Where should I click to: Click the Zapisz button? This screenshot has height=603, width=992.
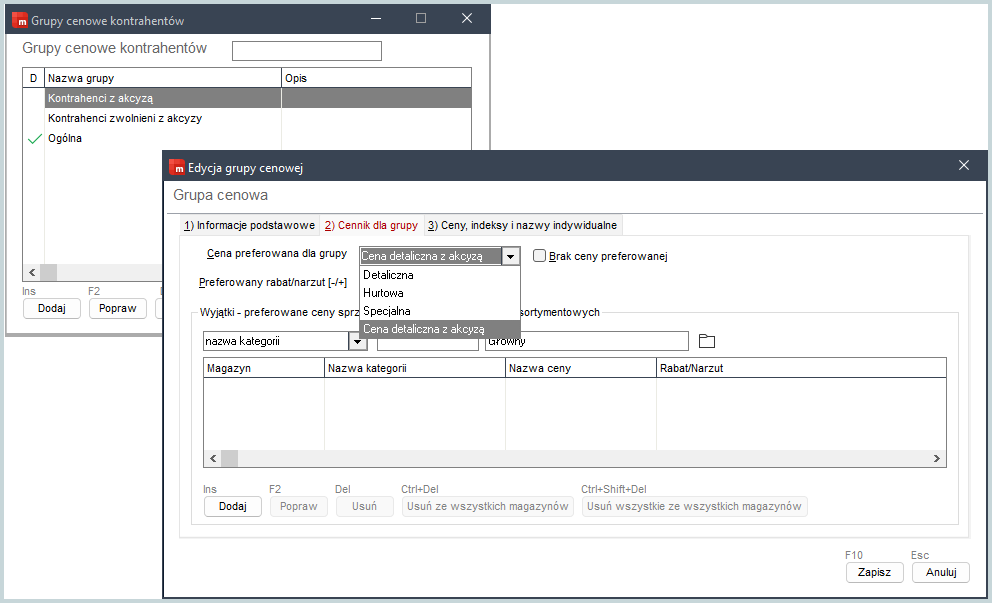(874, 572)
